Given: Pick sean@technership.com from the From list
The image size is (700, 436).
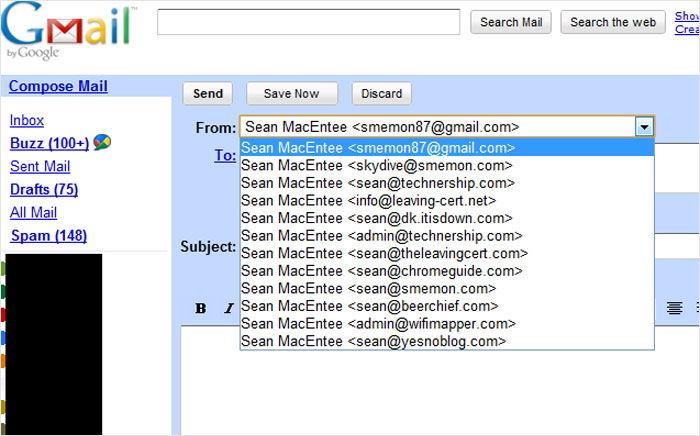Looking at the screenshot, I should (378, 183).
